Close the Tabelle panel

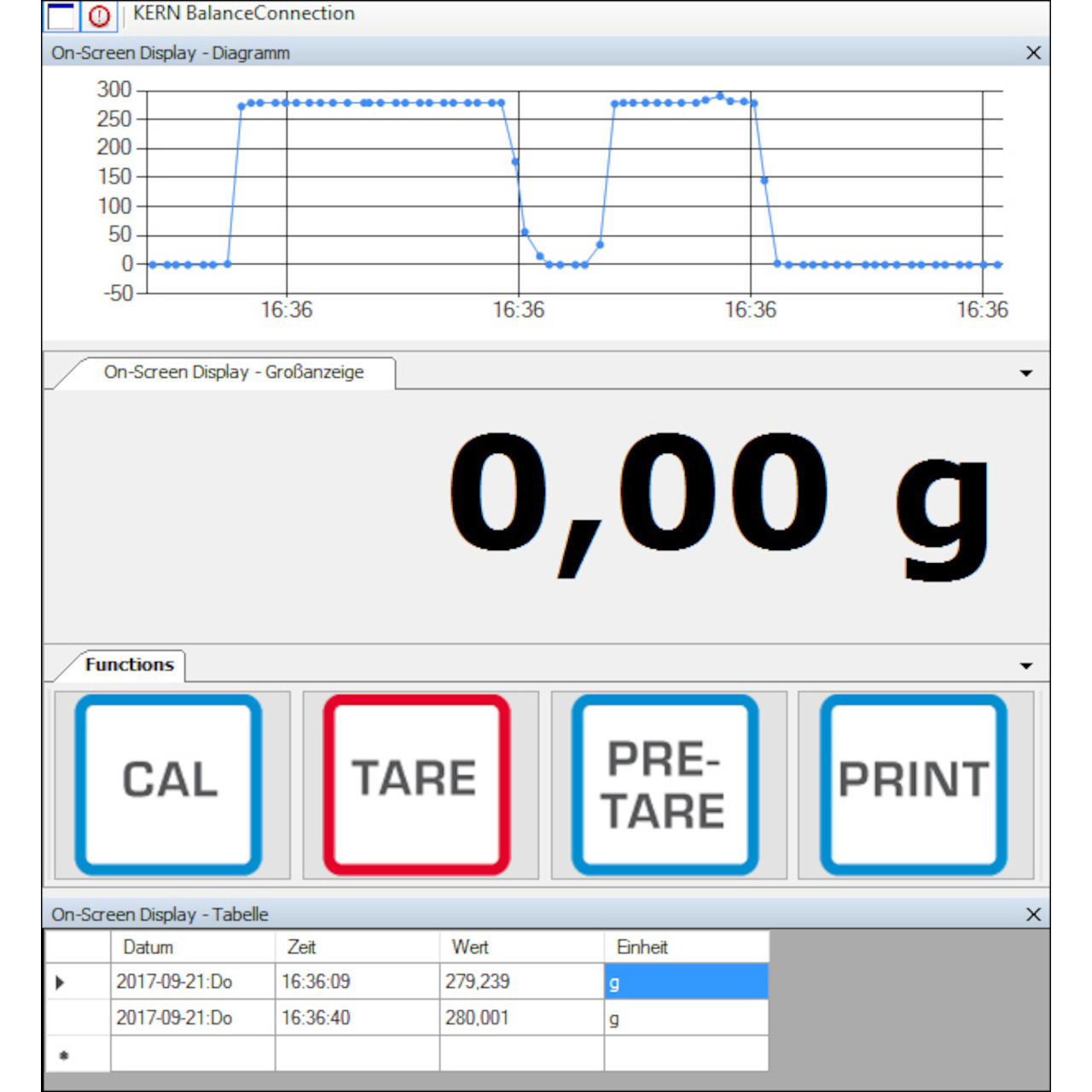coord(1034,914)
